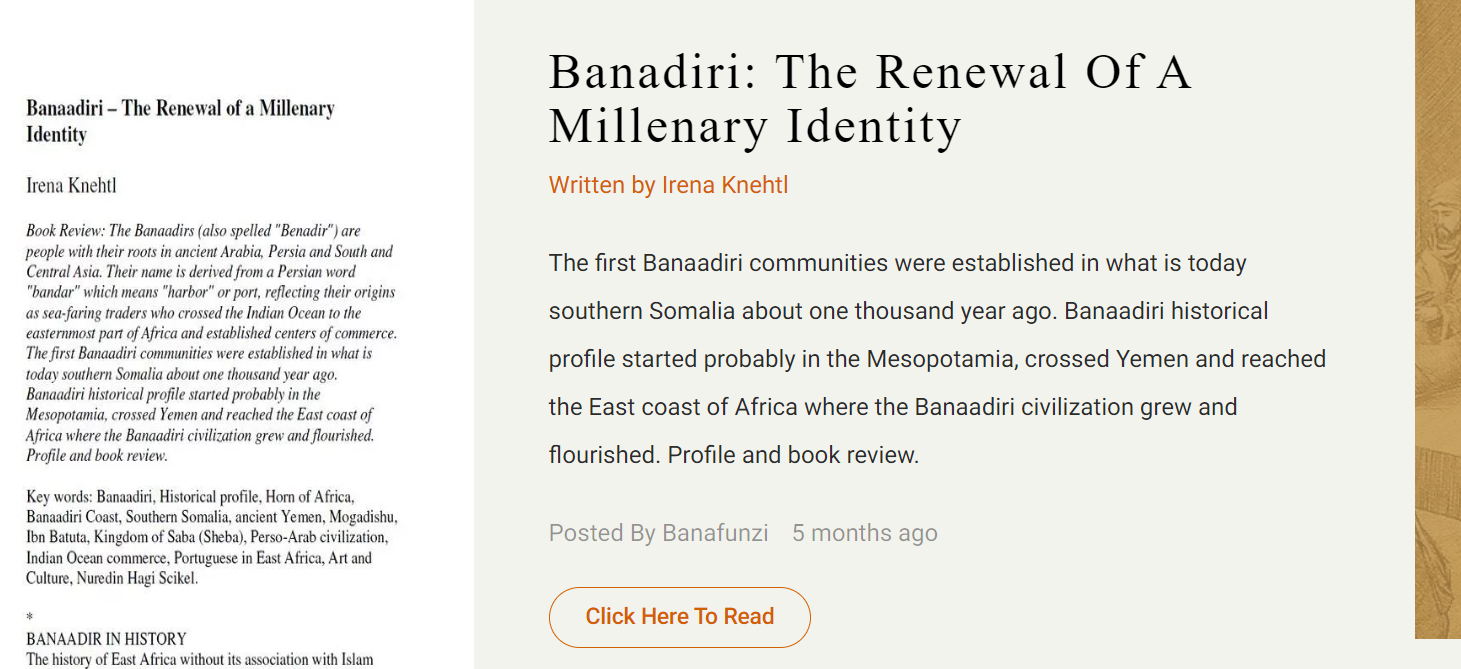Click the article summary paragraph about Banaadiri communities
Viewport: 1461px width, 669px height.
tap(937, 359)
